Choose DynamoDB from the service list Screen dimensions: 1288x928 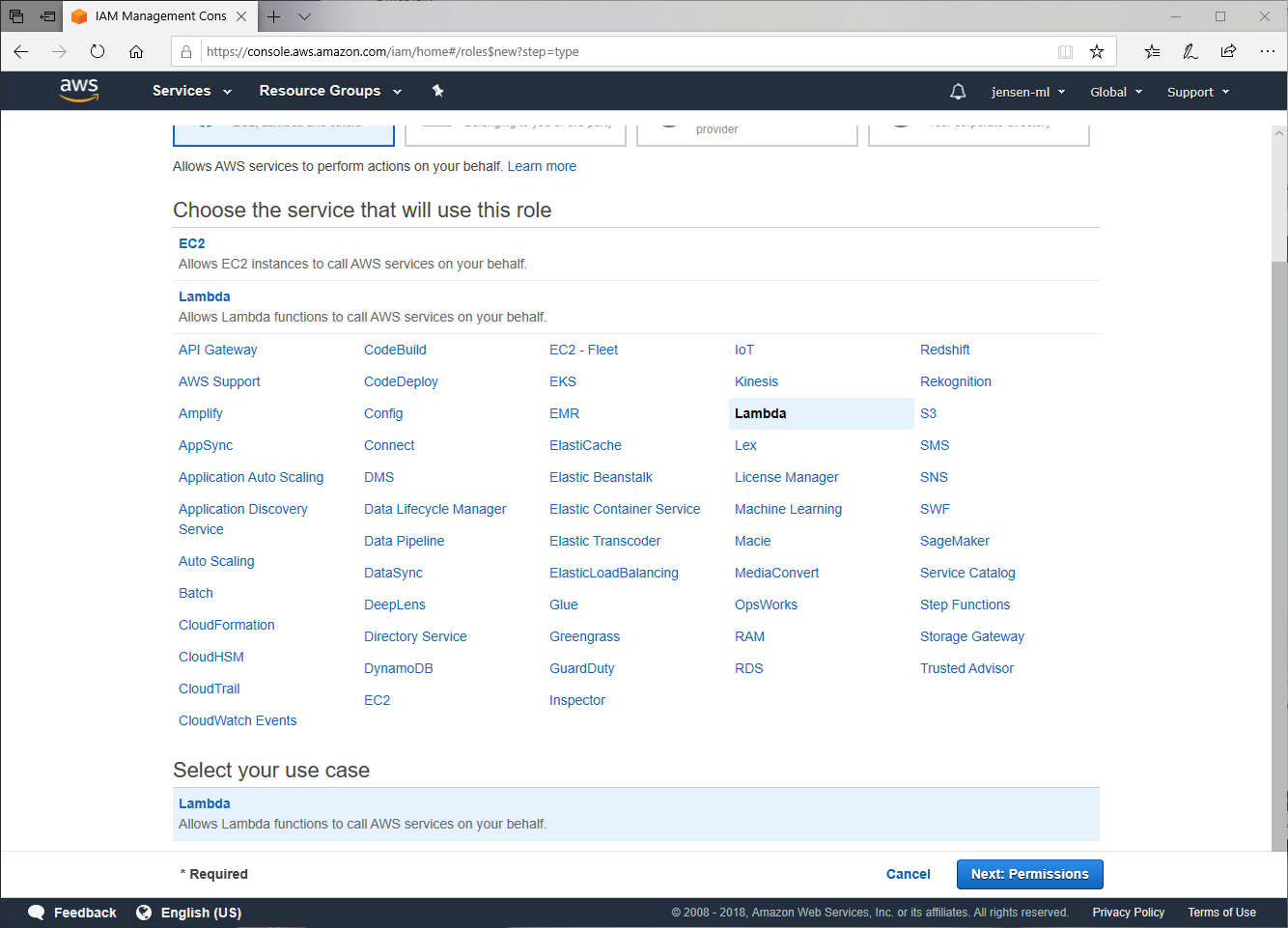398,668
